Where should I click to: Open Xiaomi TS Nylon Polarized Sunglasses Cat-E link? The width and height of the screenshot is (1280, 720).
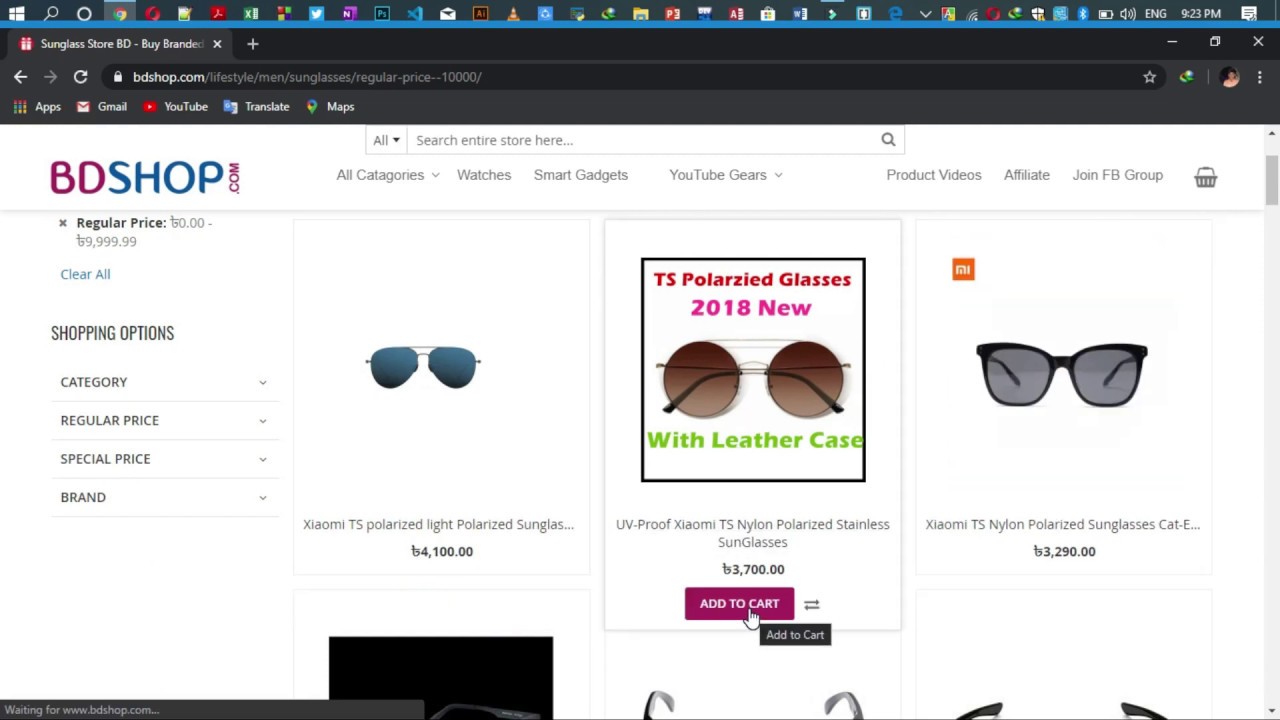(x=1063, y=524)
